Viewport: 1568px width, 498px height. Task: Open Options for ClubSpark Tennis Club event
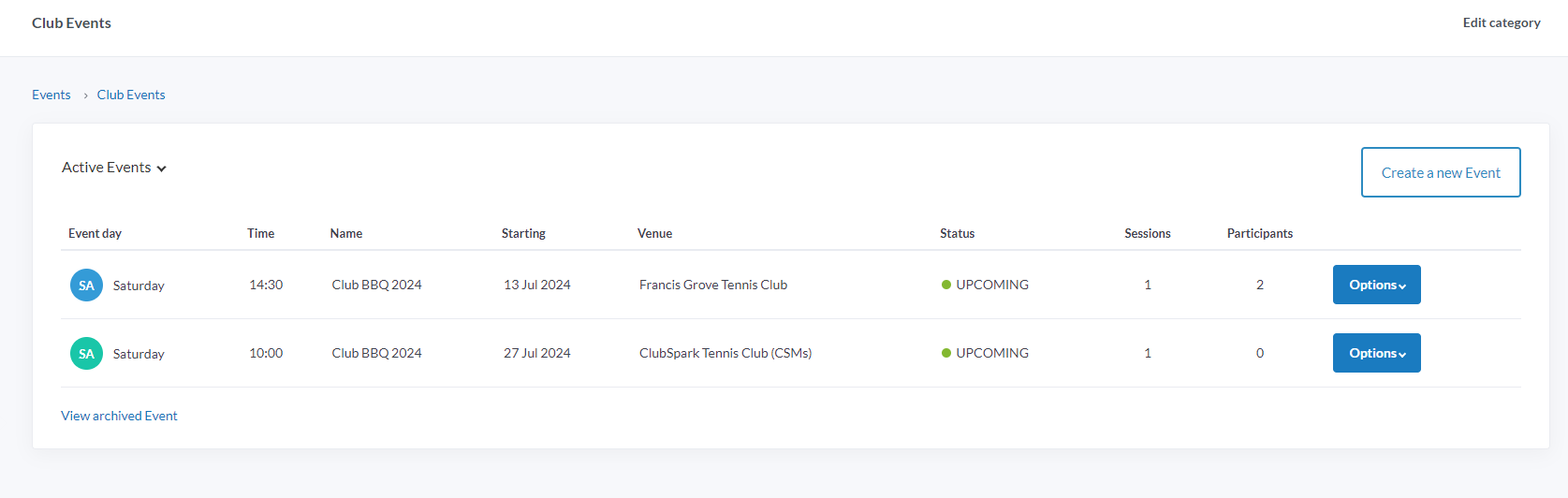pyautogui.click(x=1376, y=354)
